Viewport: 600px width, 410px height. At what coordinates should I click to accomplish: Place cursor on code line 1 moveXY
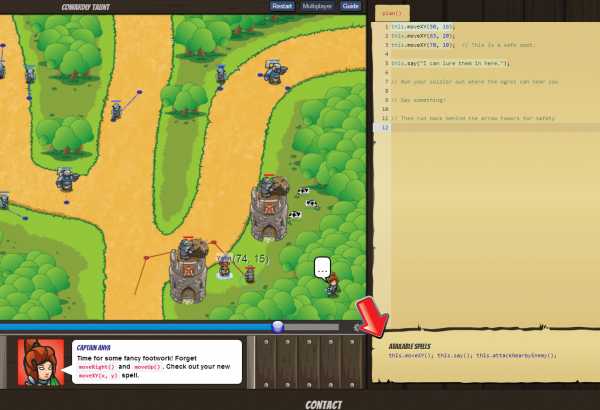click(422, 27)
